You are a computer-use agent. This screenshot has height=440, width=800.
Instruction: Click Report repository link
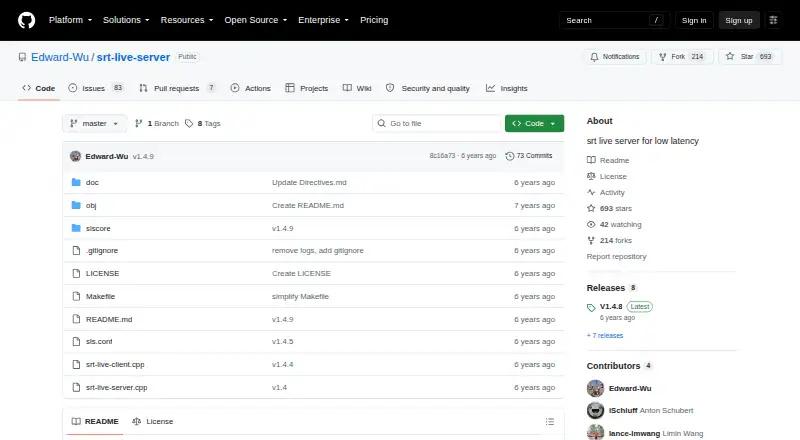pos(616,256)
